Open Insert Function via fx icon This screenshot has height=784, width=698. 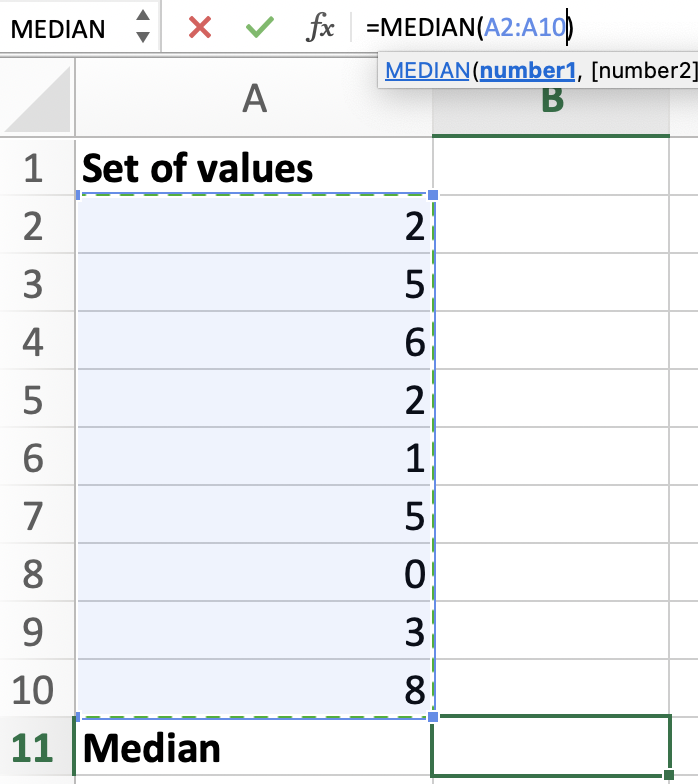320,28
